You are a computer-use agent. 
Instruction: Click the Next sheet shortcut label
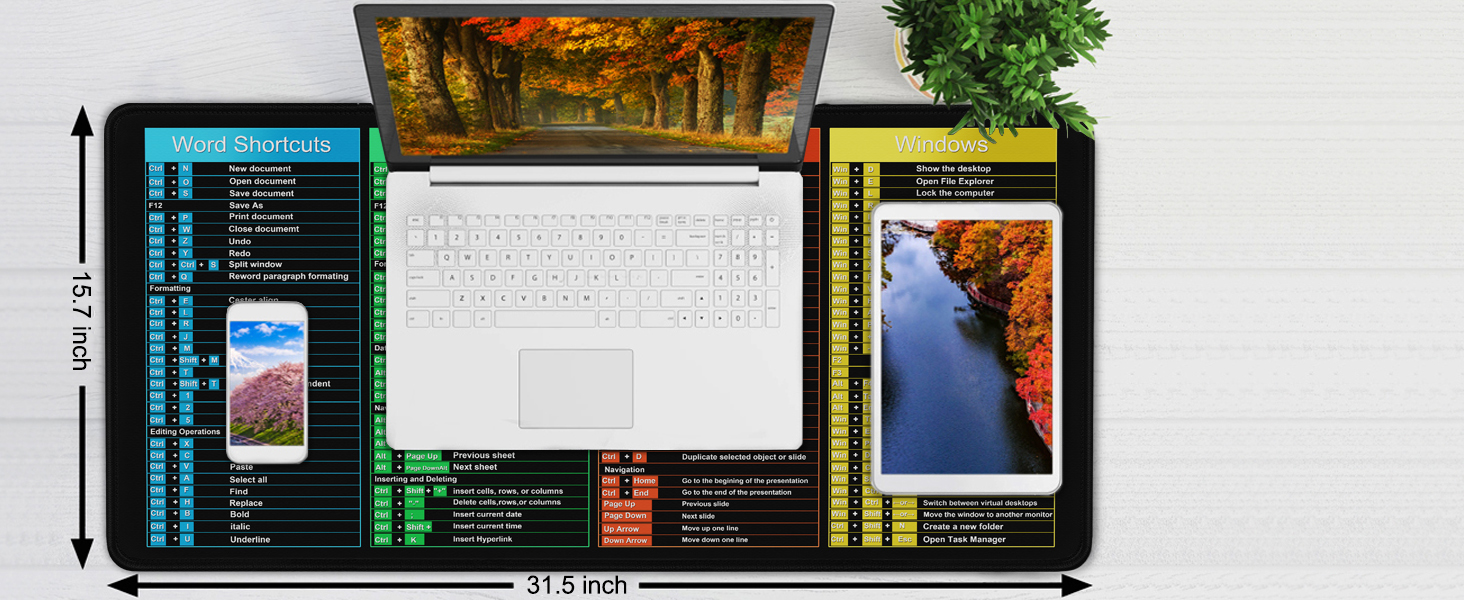(x=475, y=467)
